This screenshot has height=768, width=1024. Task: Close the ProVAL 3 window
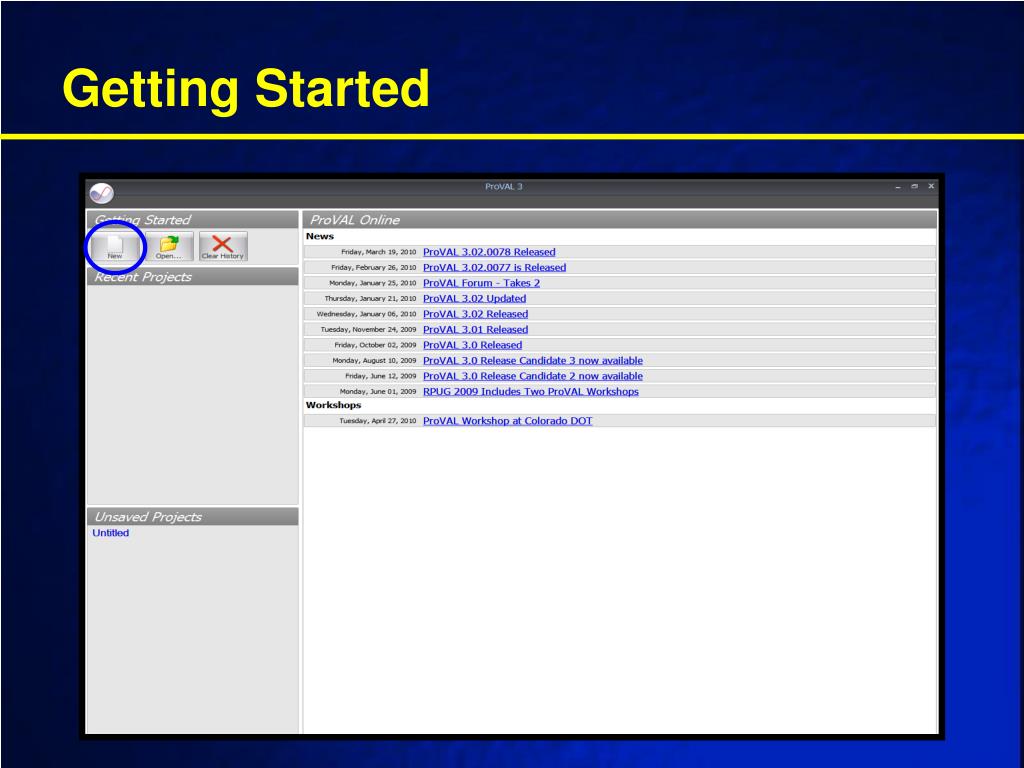point(931,187)
